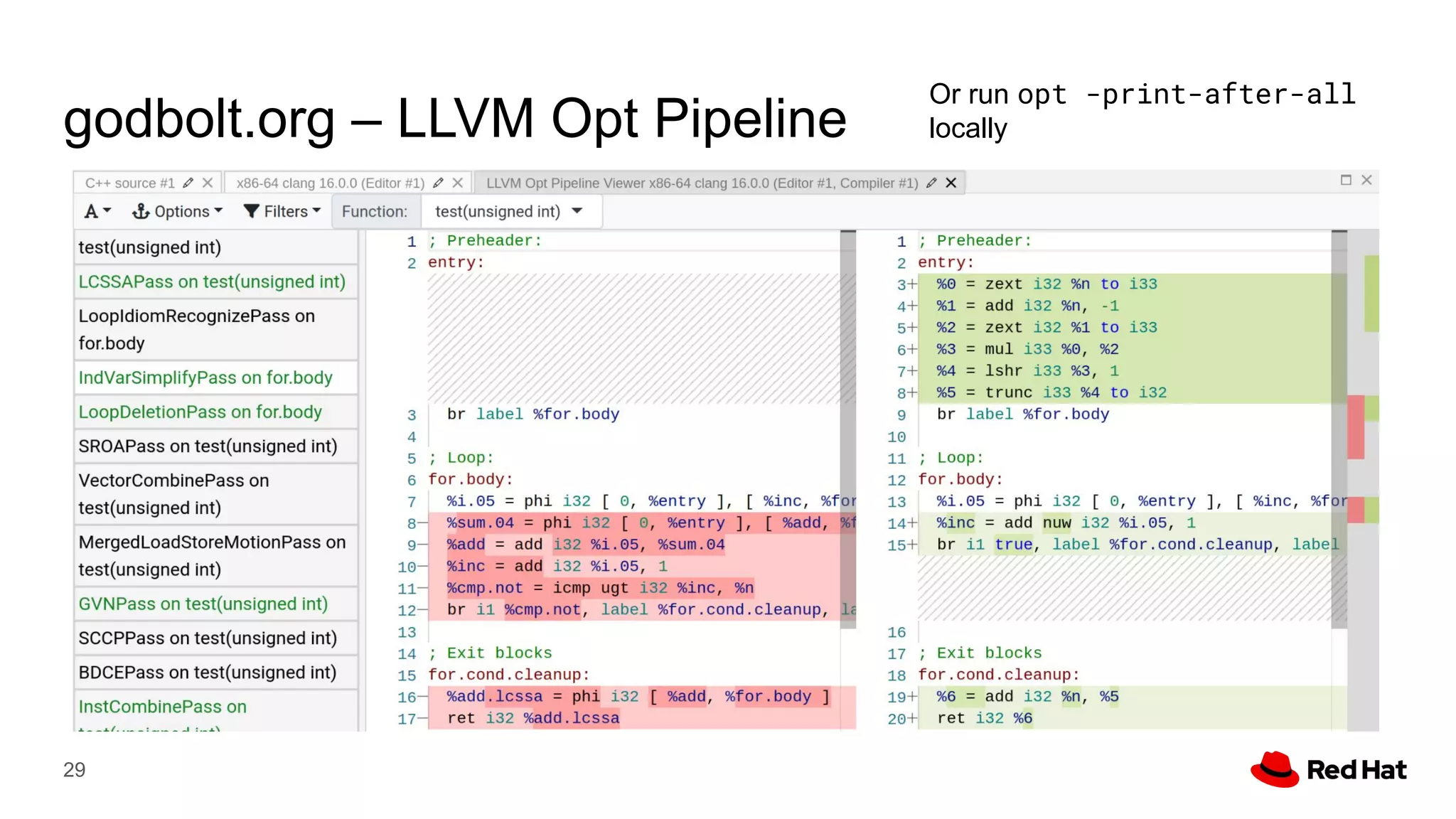Image resolution: width=1456 pixels, height=819 pixels.
Task: Click left diff pane vertical scrollbar
Action: tap(848, 429)
